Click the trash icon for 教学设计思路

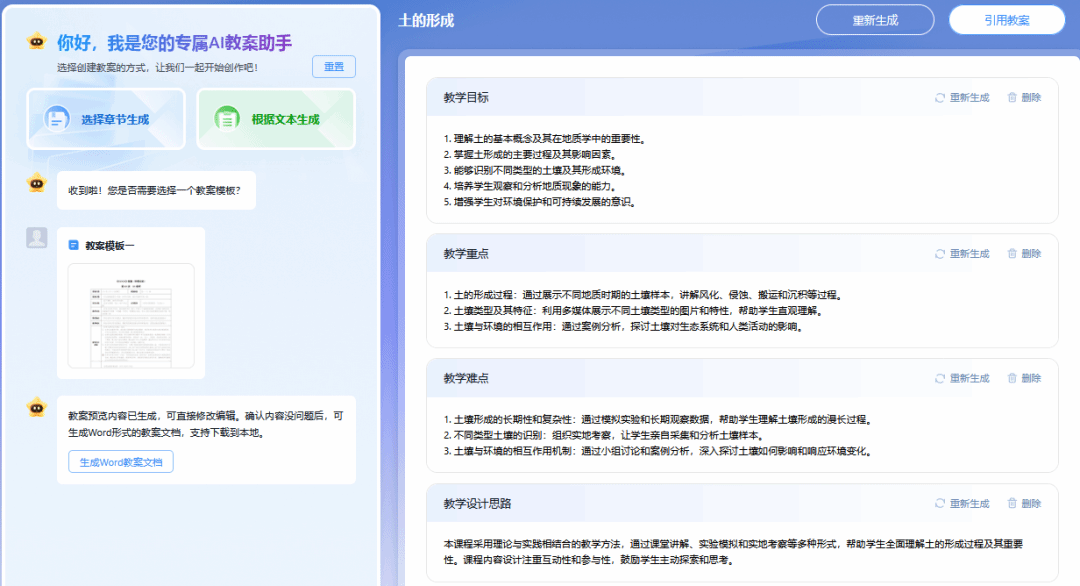coord(1012,503)
